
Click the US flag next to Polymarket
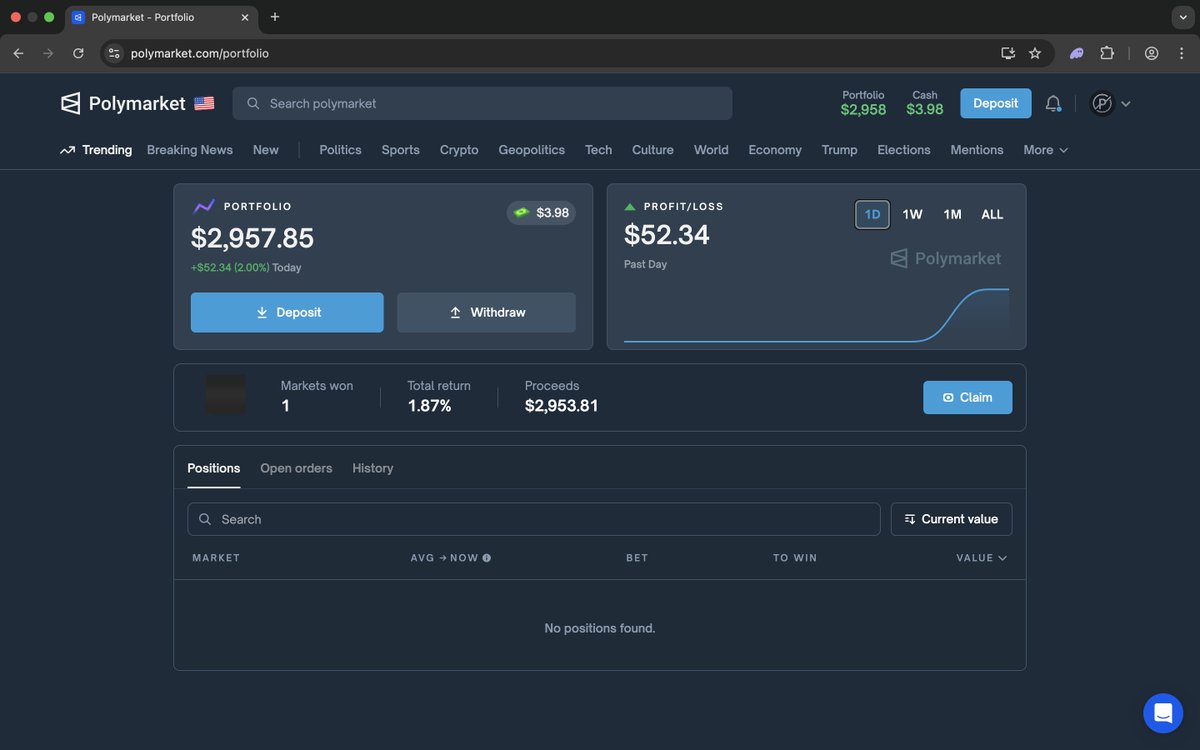[203, 102]
